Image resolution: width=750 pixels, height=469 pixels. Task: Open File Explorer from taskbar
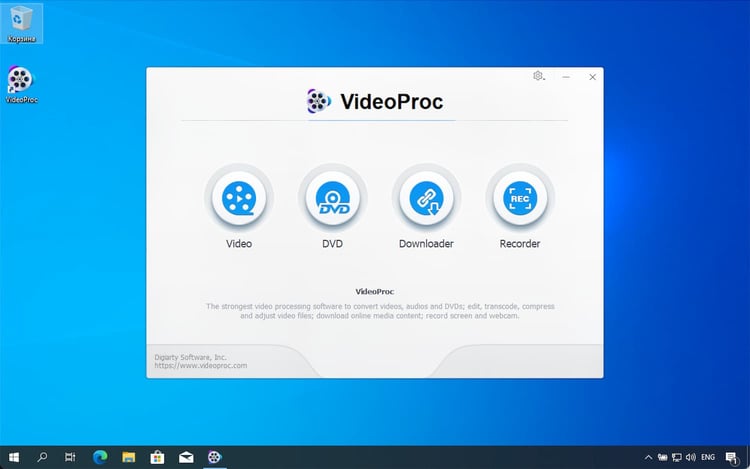[x=128, y=457]
